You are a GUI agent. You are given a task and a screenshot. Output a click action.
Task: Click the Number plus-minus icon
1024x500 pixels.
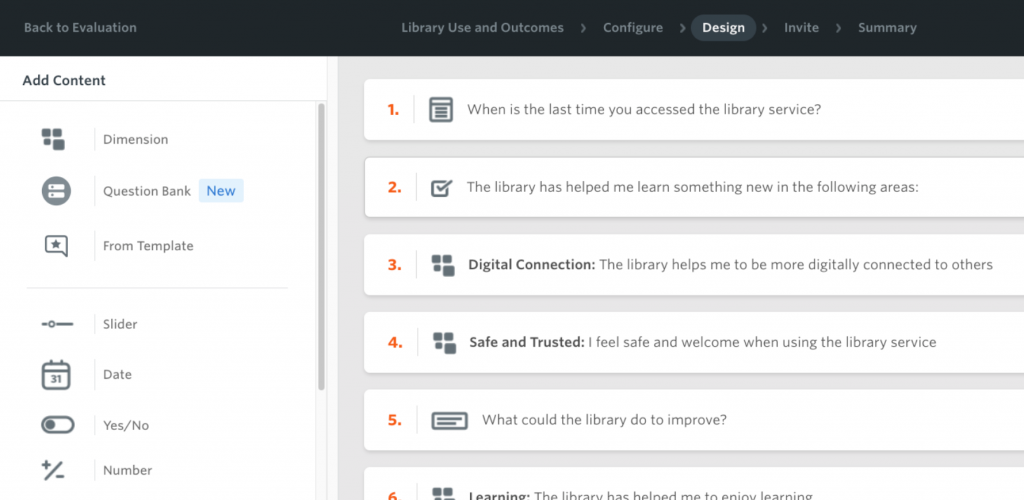pos(53,471)
